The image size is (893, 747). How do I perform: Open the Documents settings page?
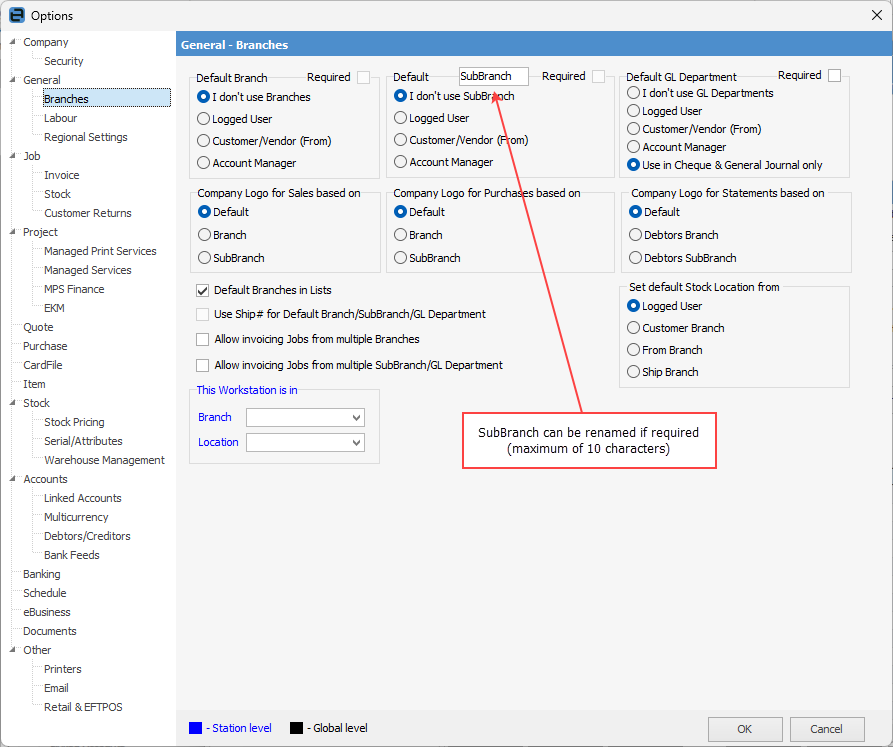point(50,631)
